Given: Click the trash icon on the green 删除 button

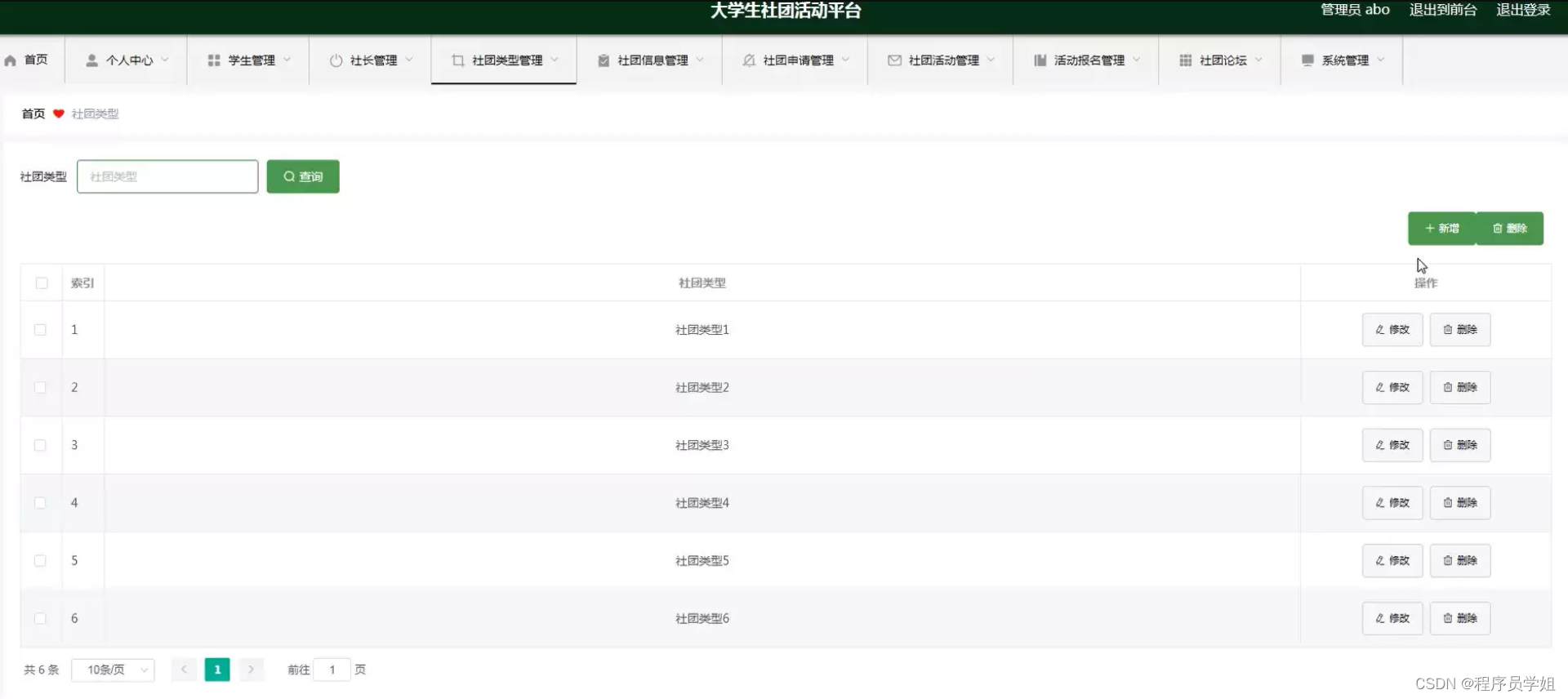Looking at the screenshot, I should [x=1498, y=229].
